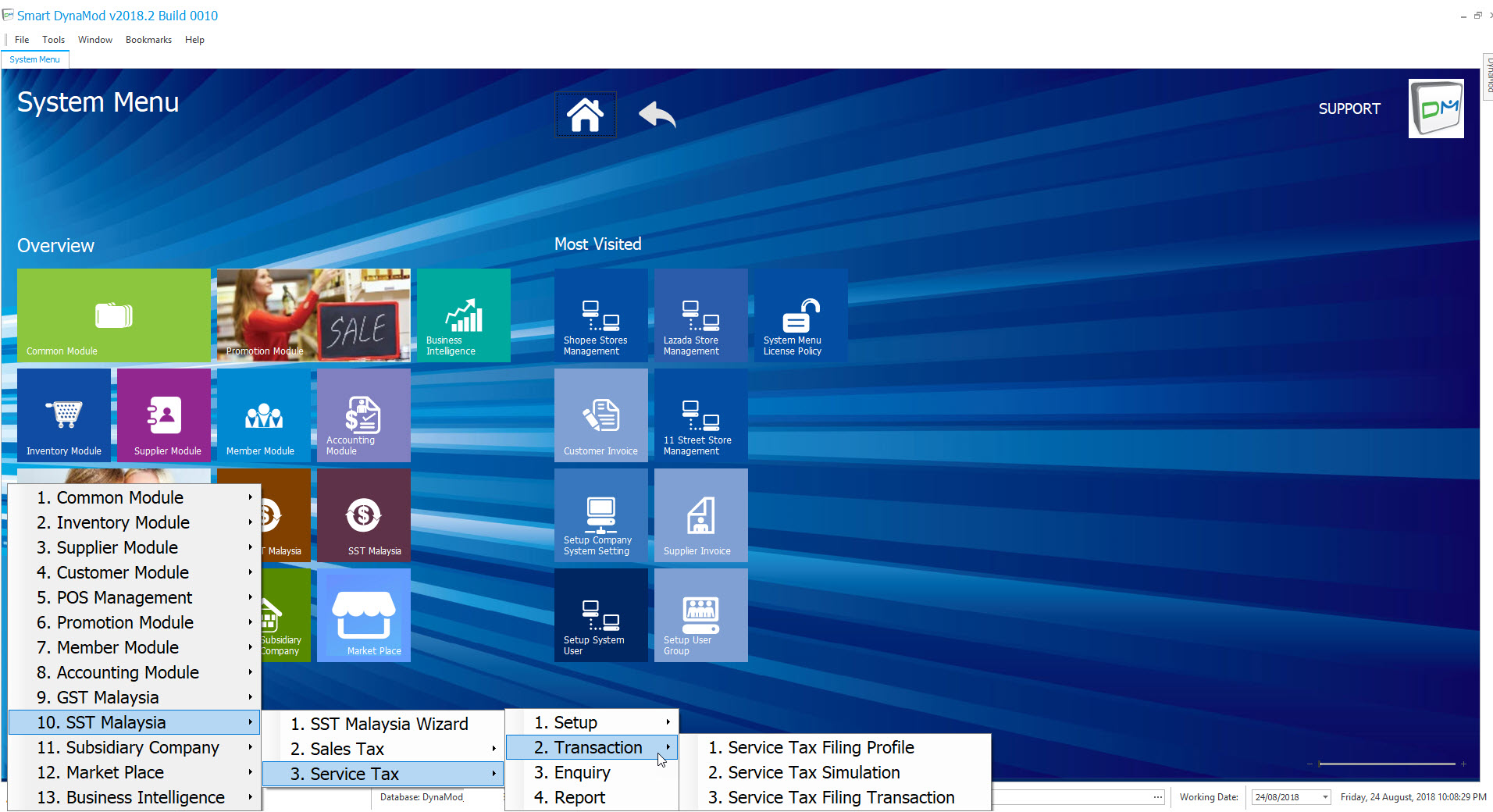Click the ellipsis button in status bar

1157,797
